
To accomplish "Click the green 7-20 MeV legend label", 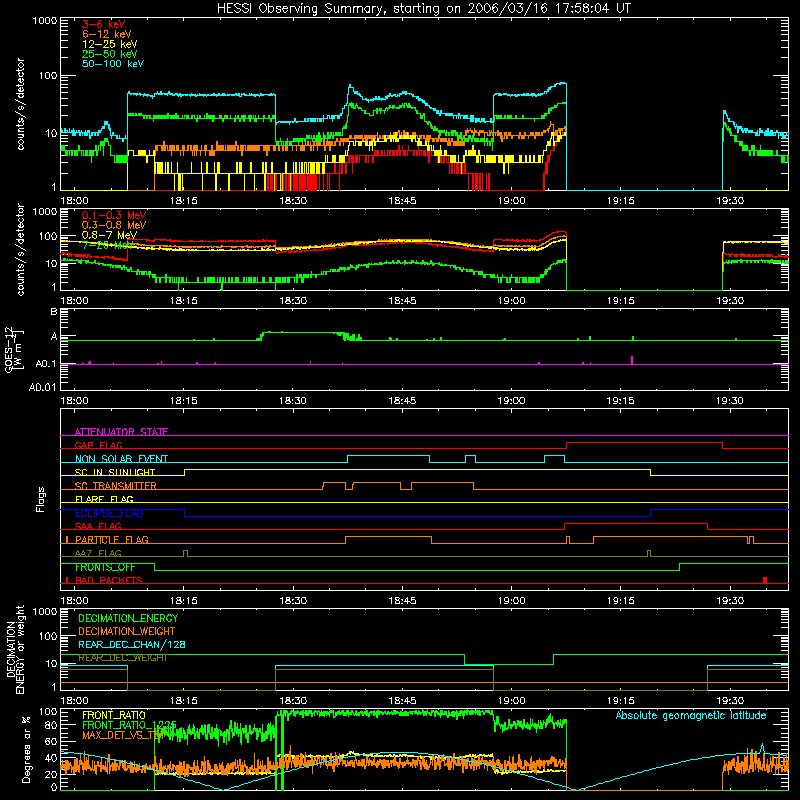I will (106, 245).
